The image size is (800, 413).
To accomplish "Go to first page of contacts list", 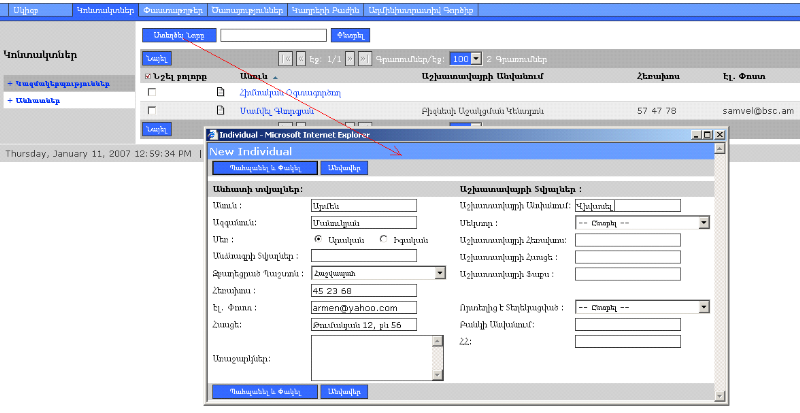I will (x=287, y=59).
